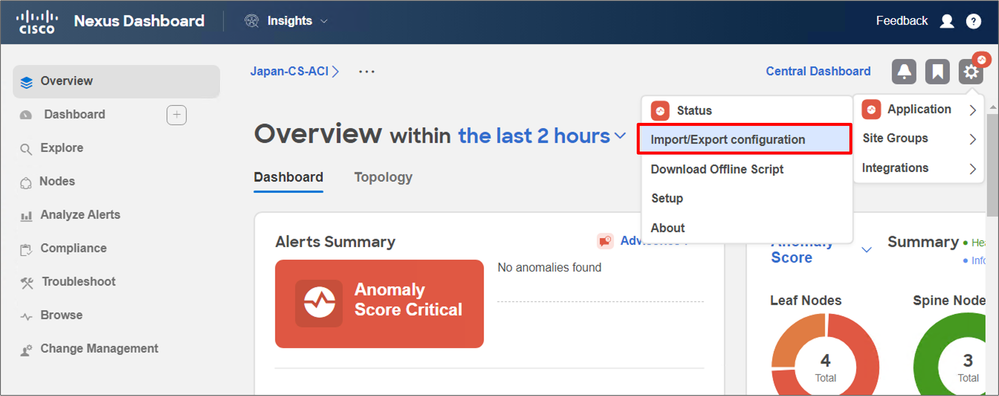Open Explore in the sidebar

62,148
